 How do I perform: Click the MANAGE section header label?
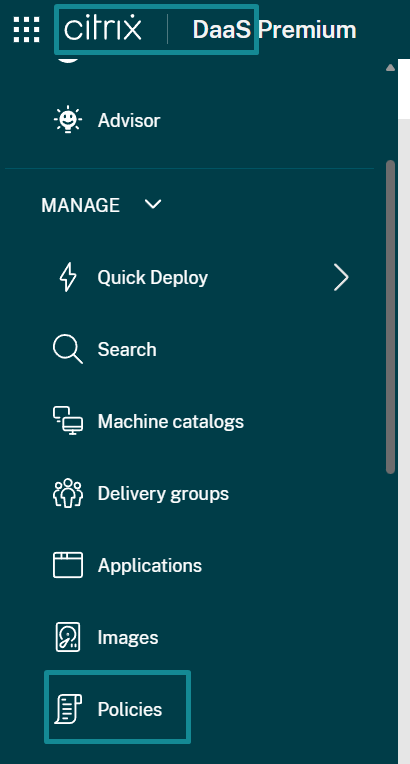[80, 205]
